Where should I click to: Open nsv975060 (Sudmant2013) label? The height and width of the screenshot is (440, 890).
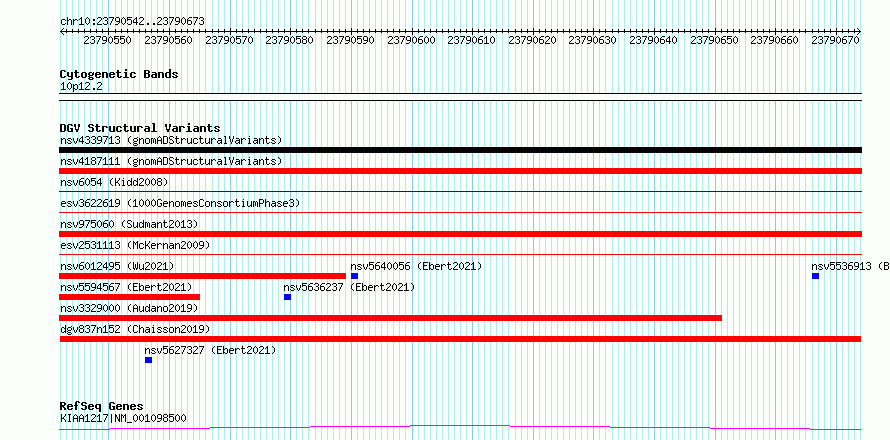129,224
